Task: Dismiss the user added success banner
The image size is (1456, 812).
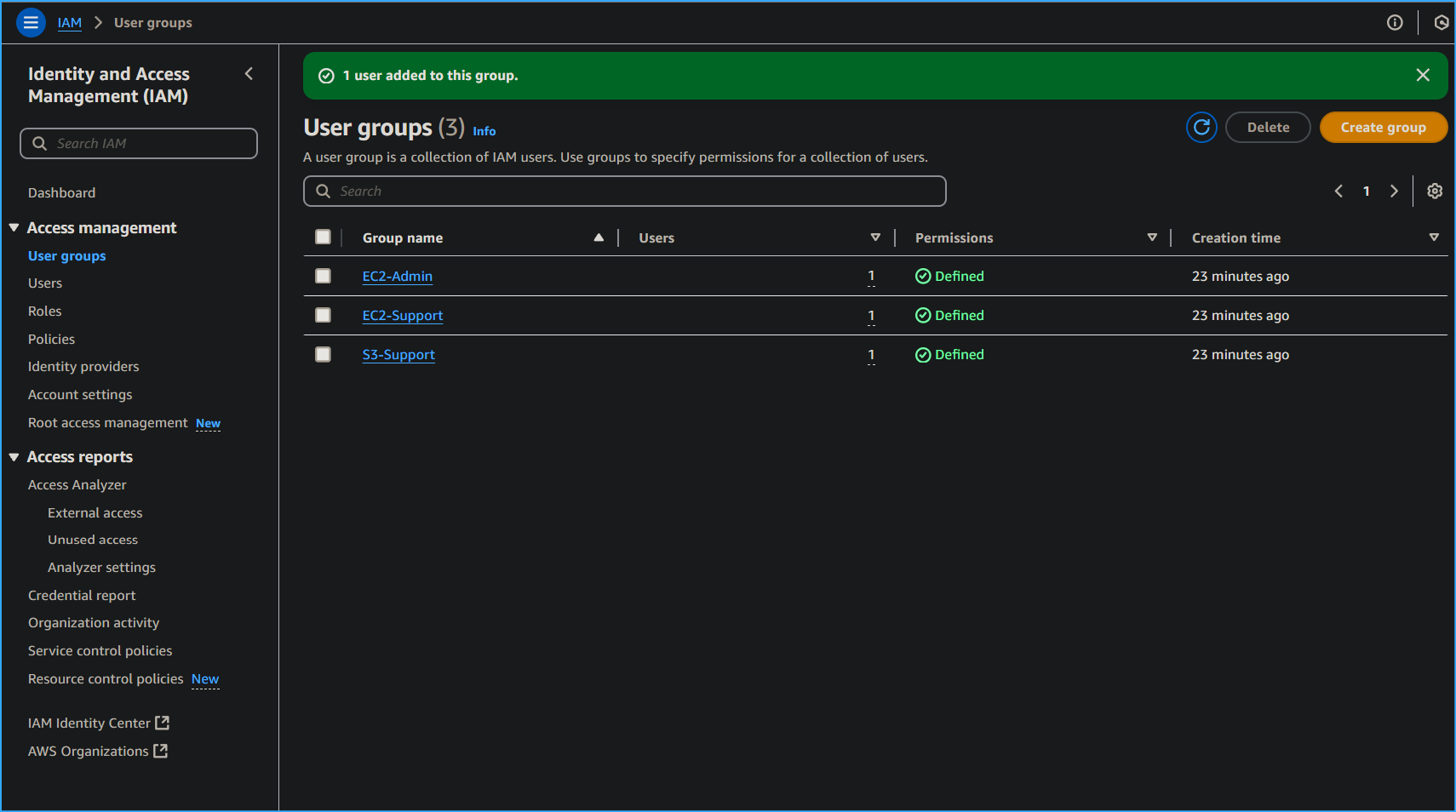Action: 1423,75
